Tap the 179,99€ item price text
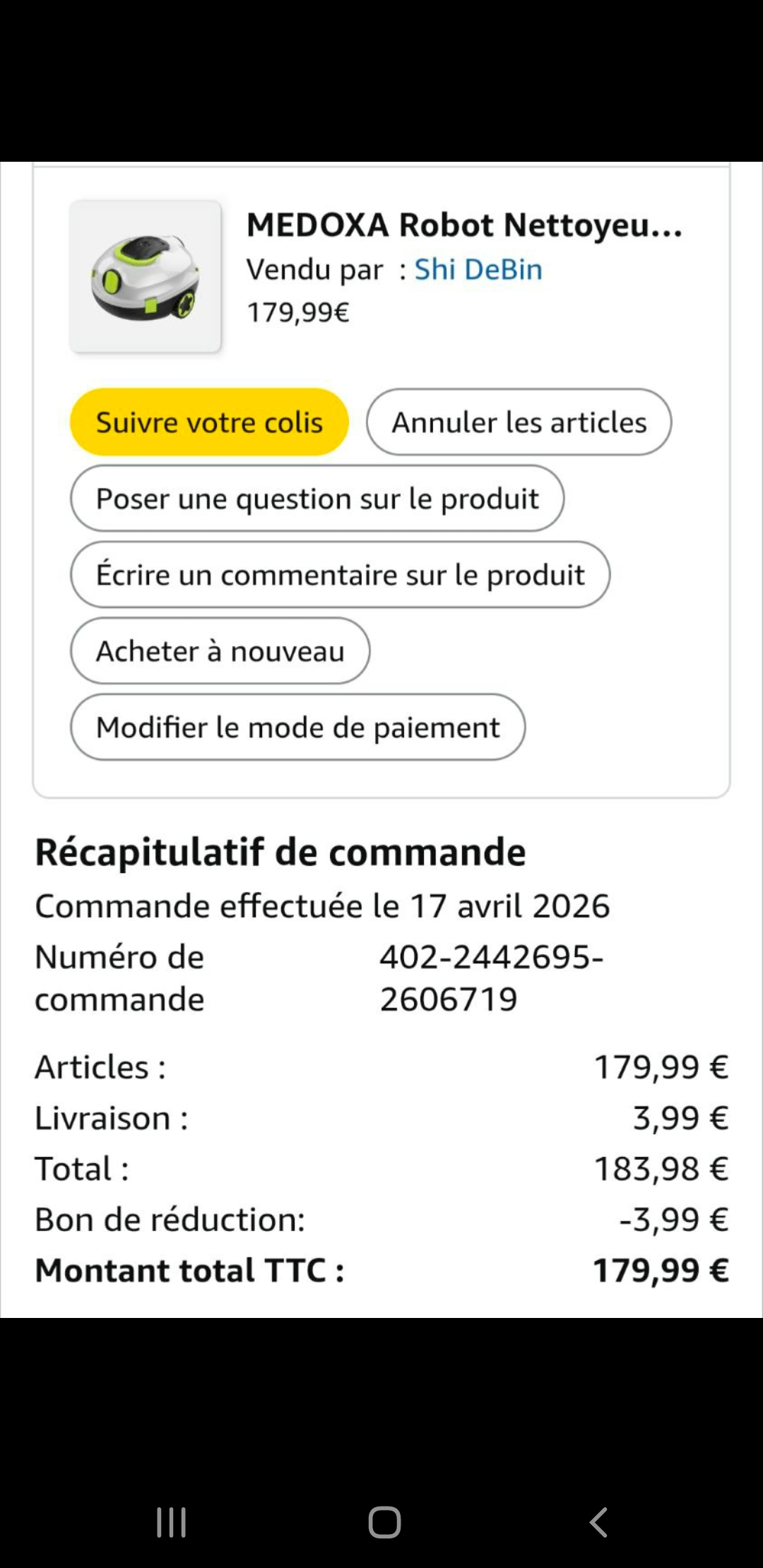 coord(297,312)
